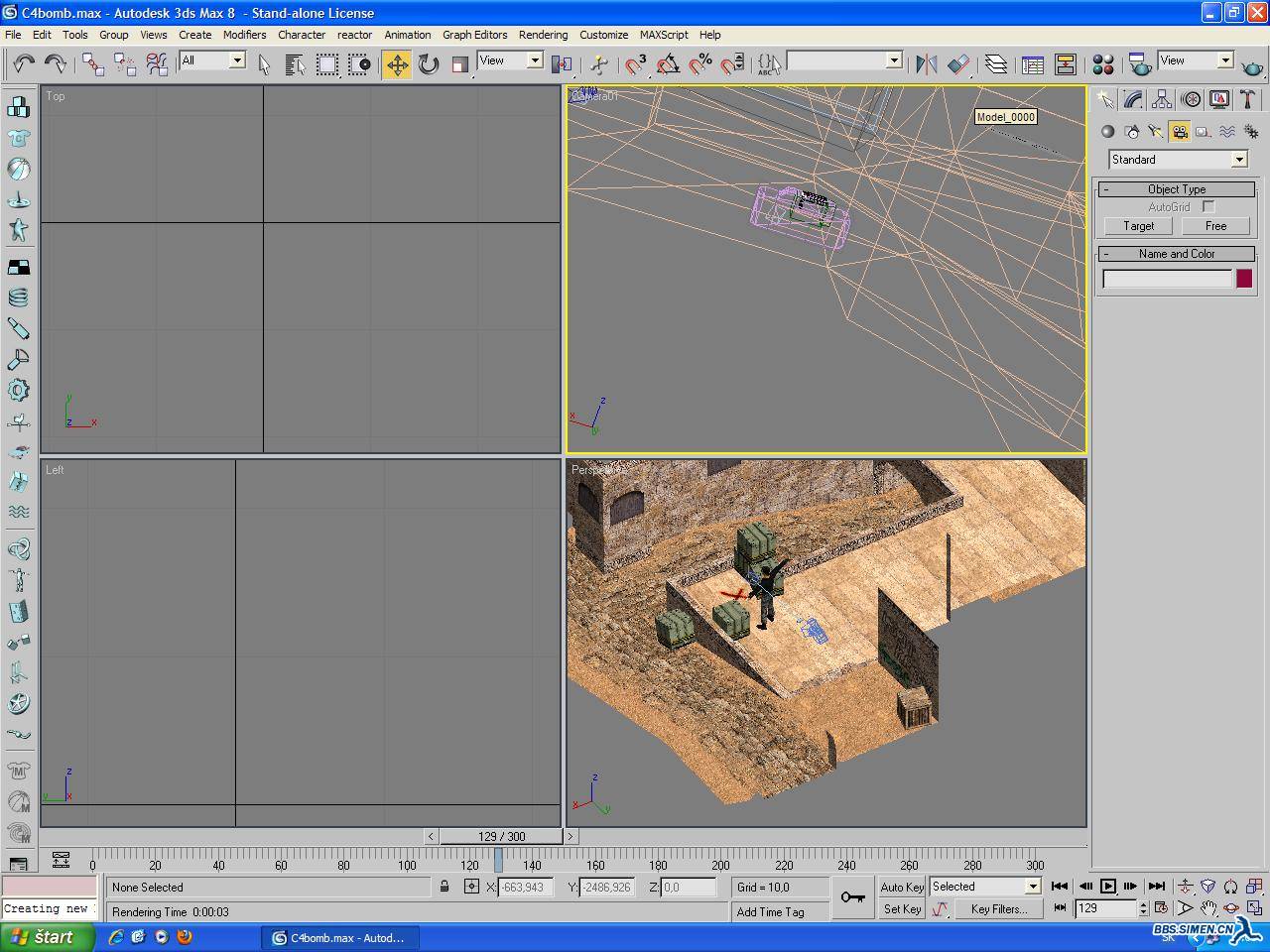Toggle the Window/Crossing selection mode

click(x=358, y=64)
